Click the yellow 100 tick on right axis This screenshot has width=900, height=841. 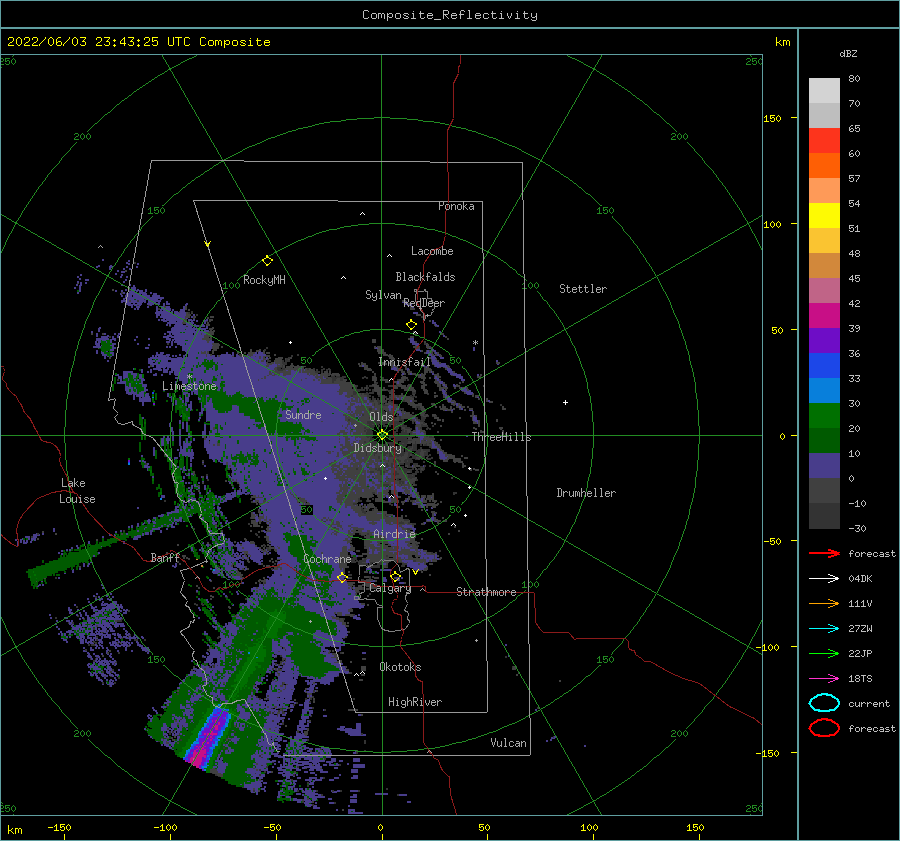click(772, 224)
